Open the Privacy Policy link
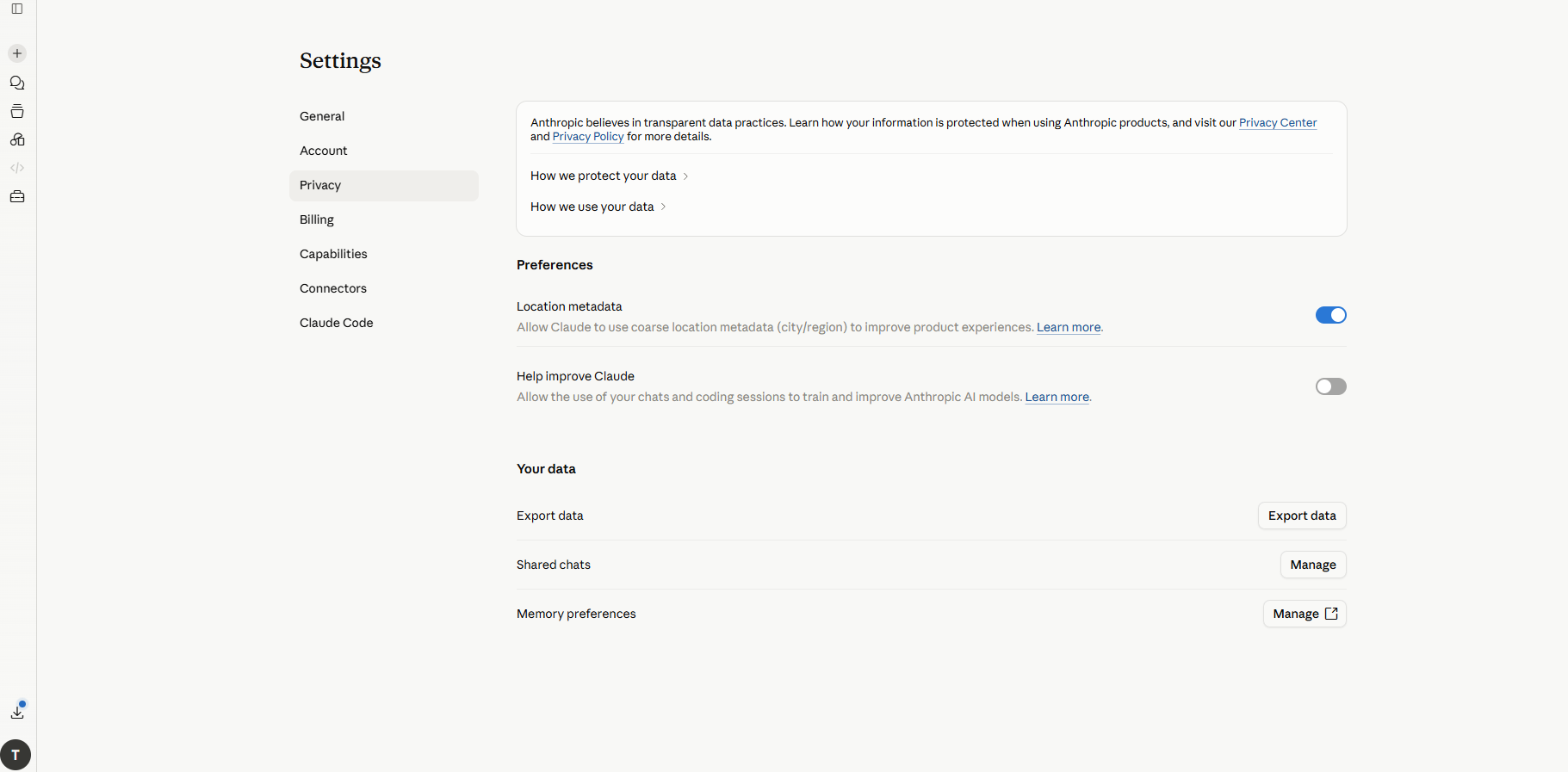 click(x=588, y=137)
